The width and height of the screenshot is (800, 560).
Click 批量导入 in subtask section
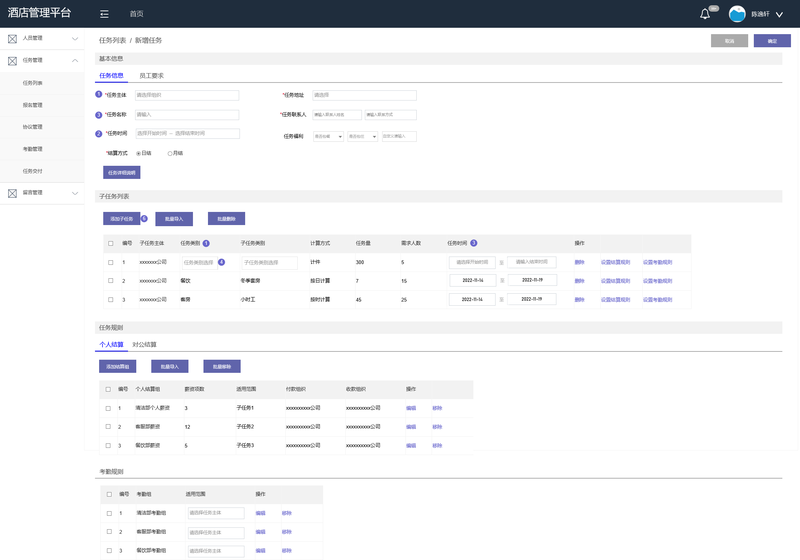[174, 219]
